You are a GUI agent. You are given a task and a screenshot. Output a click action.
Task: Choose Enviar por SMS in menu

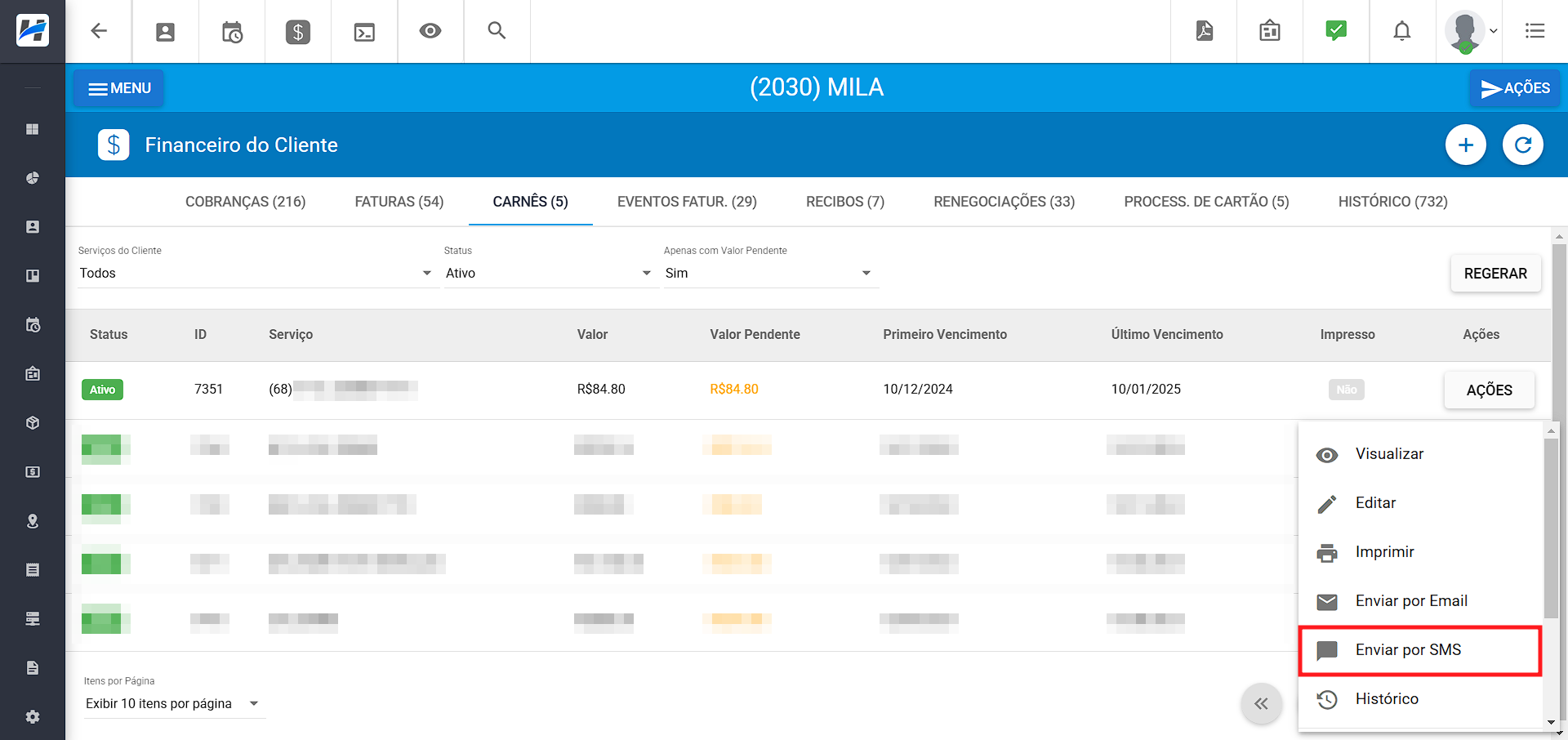click(x=1419, y=650)
